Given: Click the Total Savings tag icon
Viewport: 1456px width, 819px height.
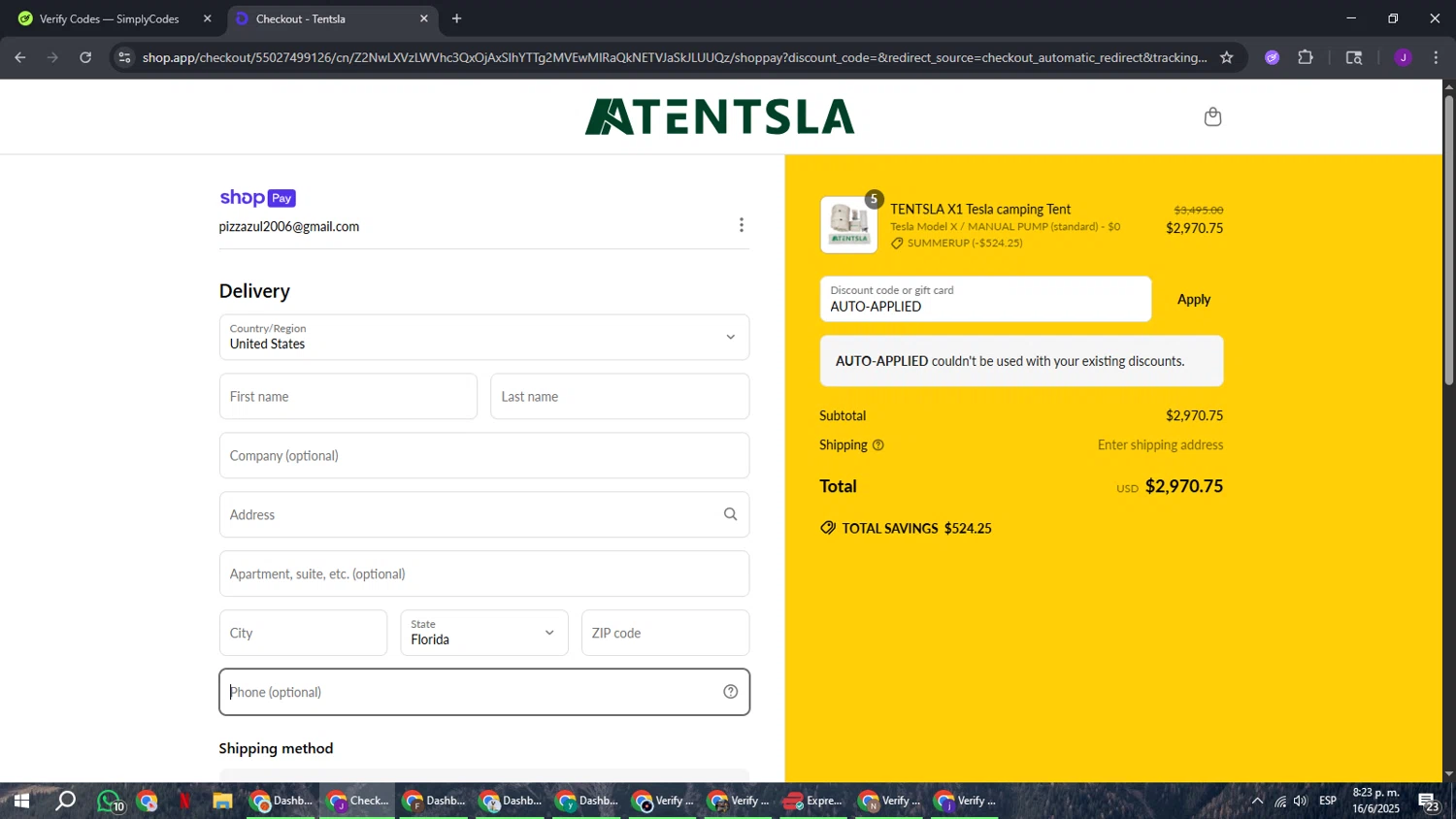Looking at the screenshot, I should pyautogui.click(x=828, y=528).
